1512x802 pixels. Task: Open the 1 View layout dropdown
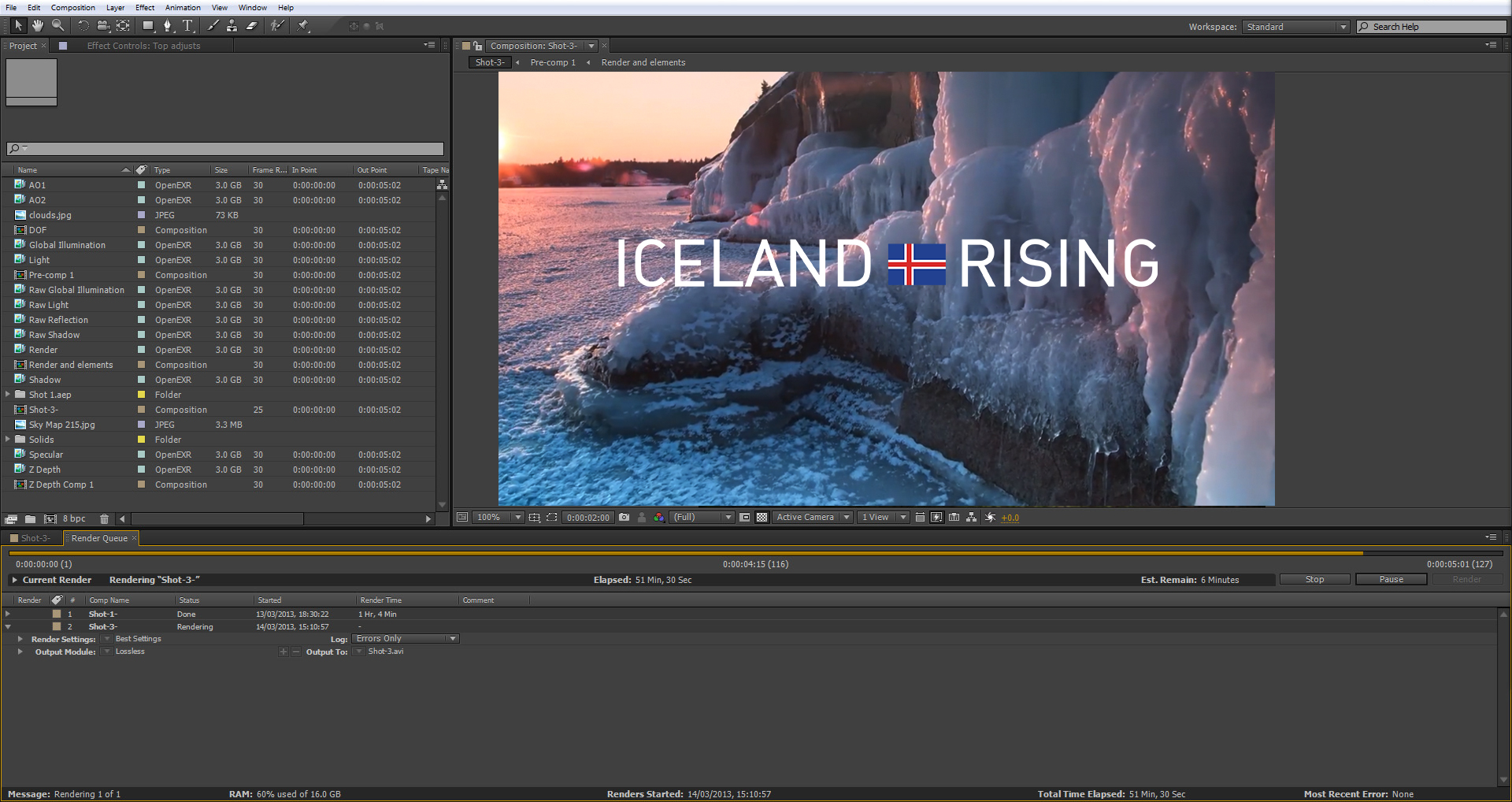tap(883, 518)
